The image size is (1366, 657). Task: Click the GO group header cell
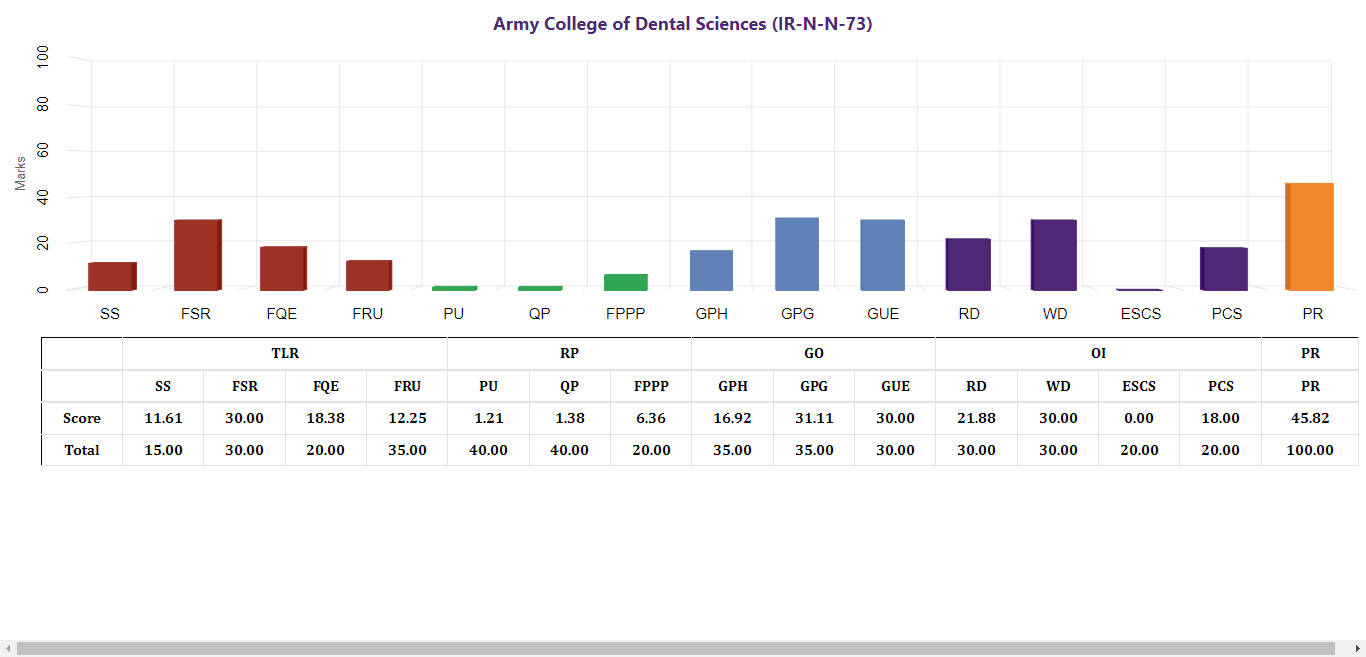pos(814,353)
